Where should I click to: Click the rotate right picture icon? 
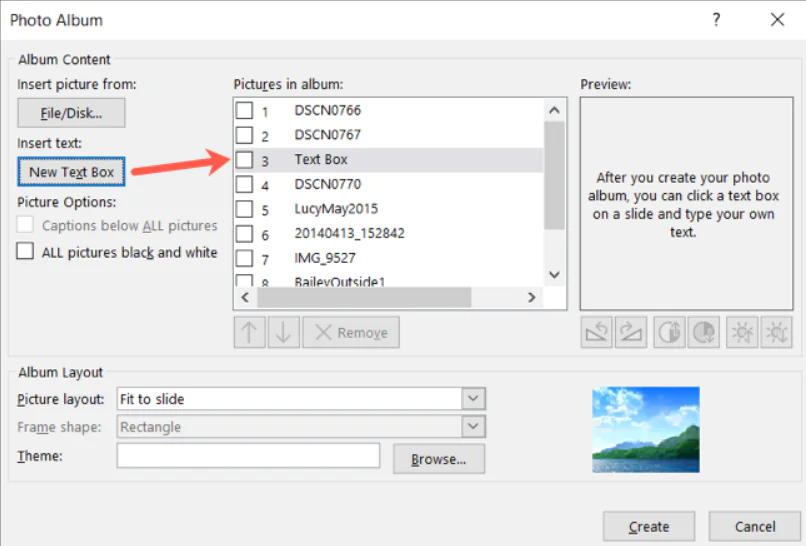pyautogui.click(x=631, y=333)
